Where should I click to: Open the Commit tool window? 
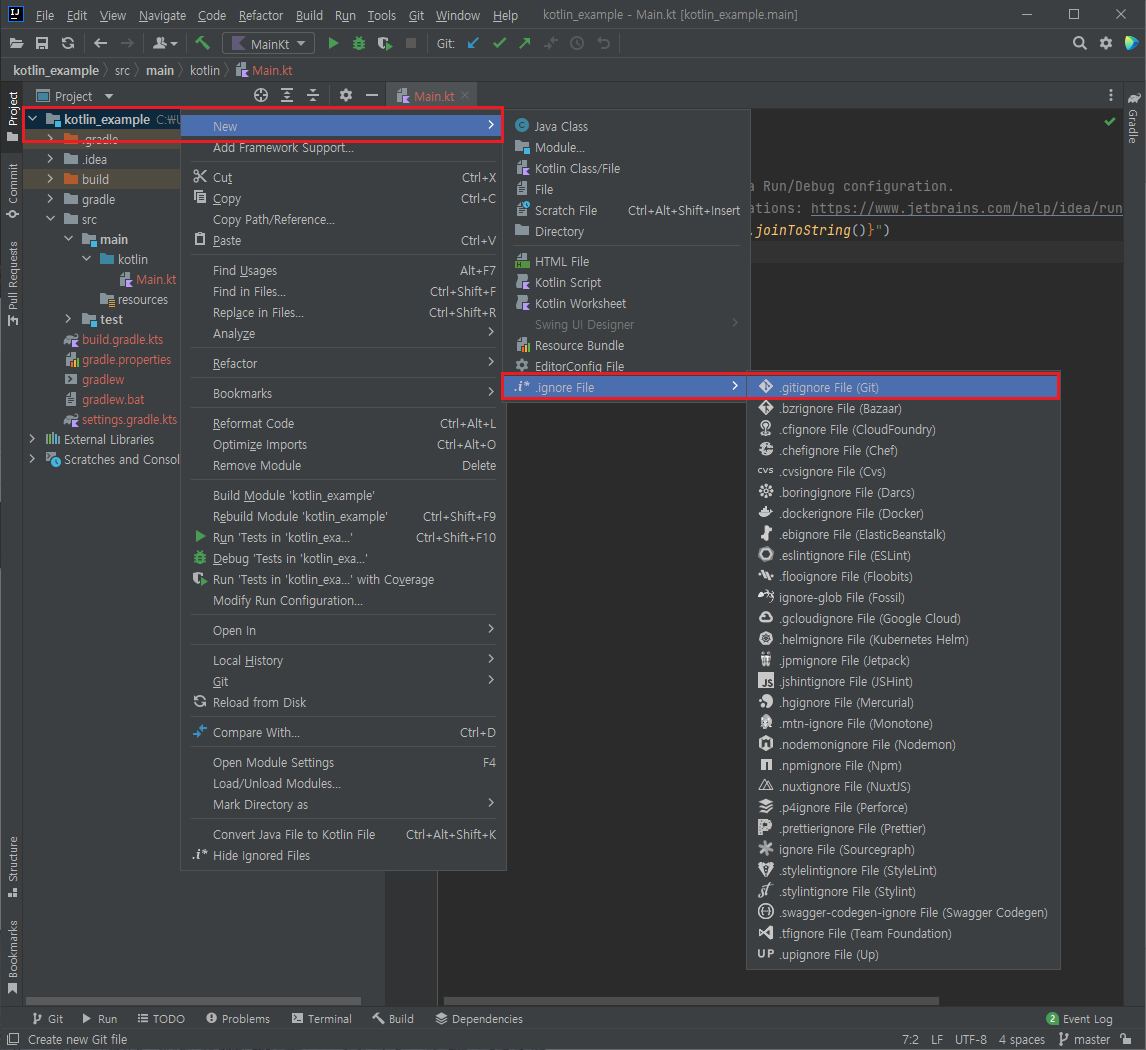click(x=12, y=191)
